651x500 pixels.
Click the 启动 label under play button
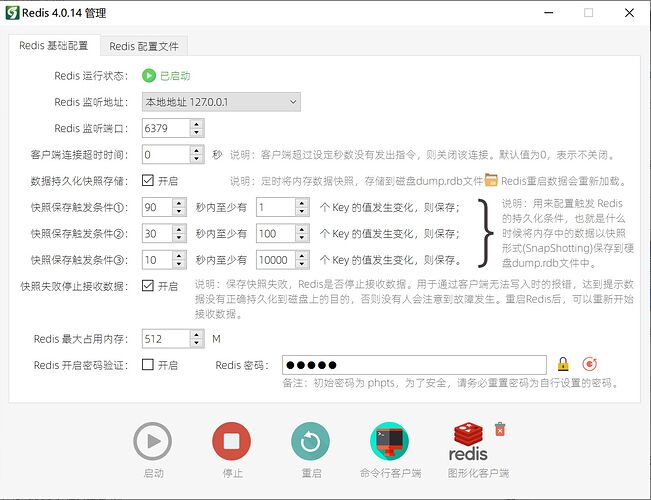click(153, 473)
